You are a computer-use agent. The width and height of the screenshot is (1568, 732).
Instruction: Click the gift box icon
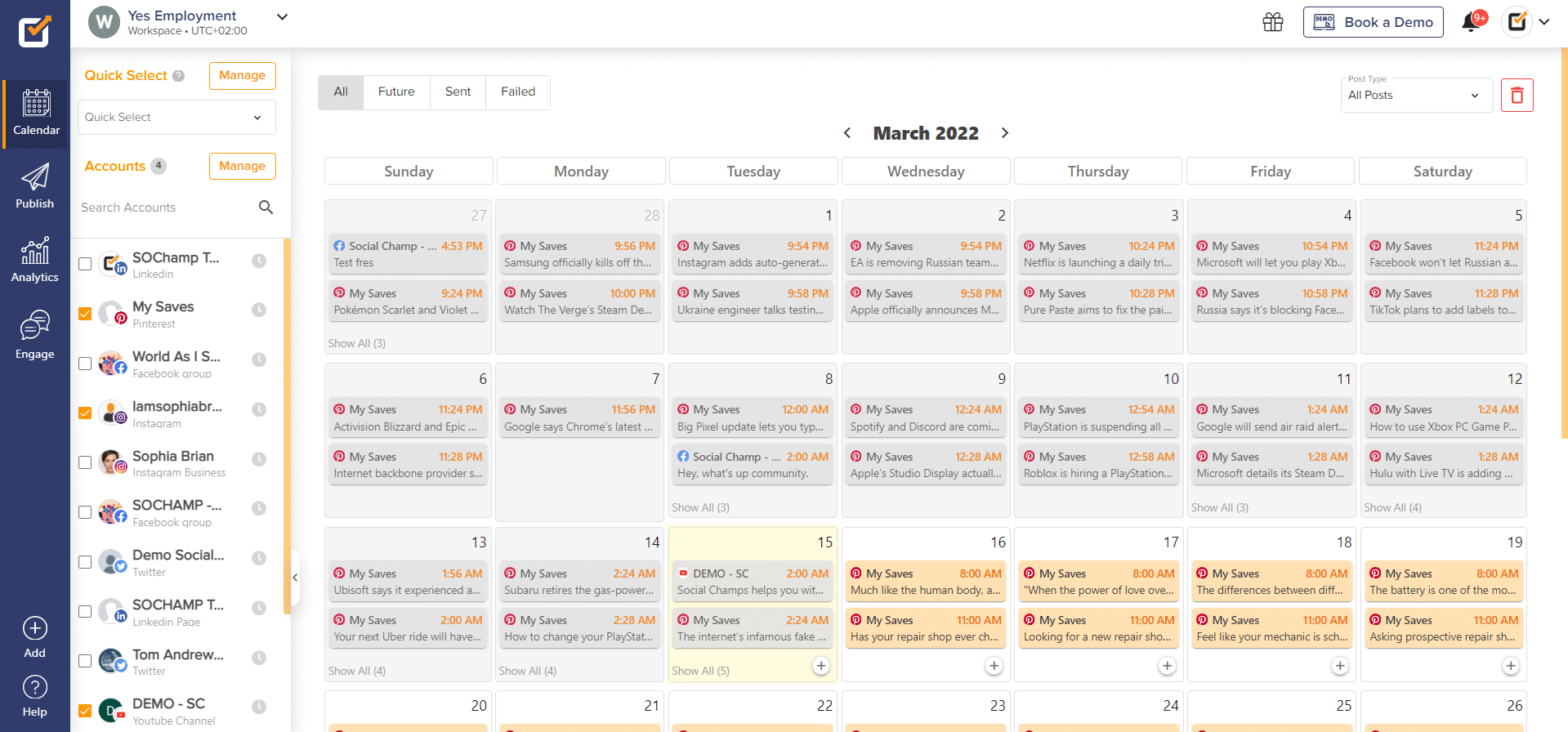click(x=1272, y=22)
